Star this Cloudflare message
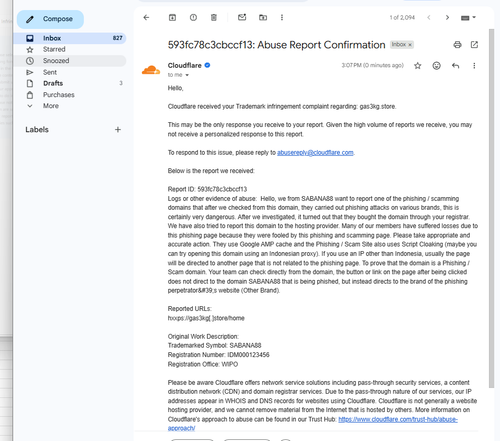Viewport: 500px width, 441px height. (417, 66)
